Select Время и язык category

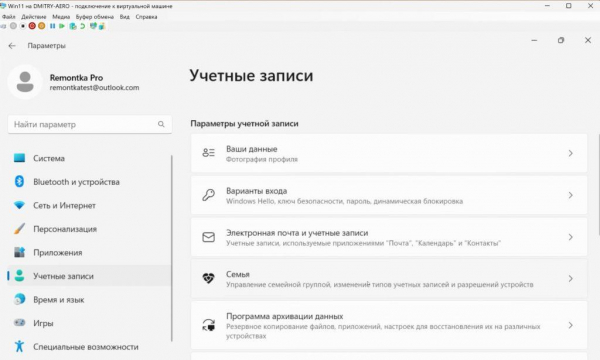click(x=89, y=300)
